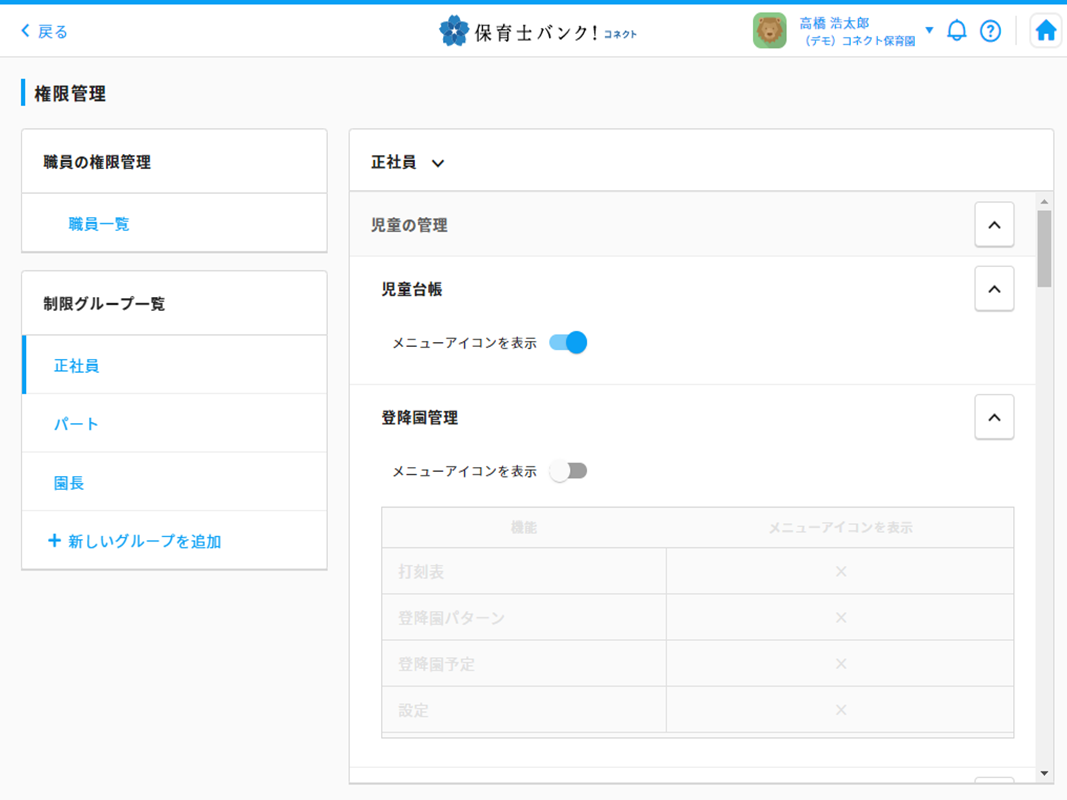Viewport: 1067px width, 800px height.
Task: Collapse the 児童の管理 section
Action: (993, 225)
